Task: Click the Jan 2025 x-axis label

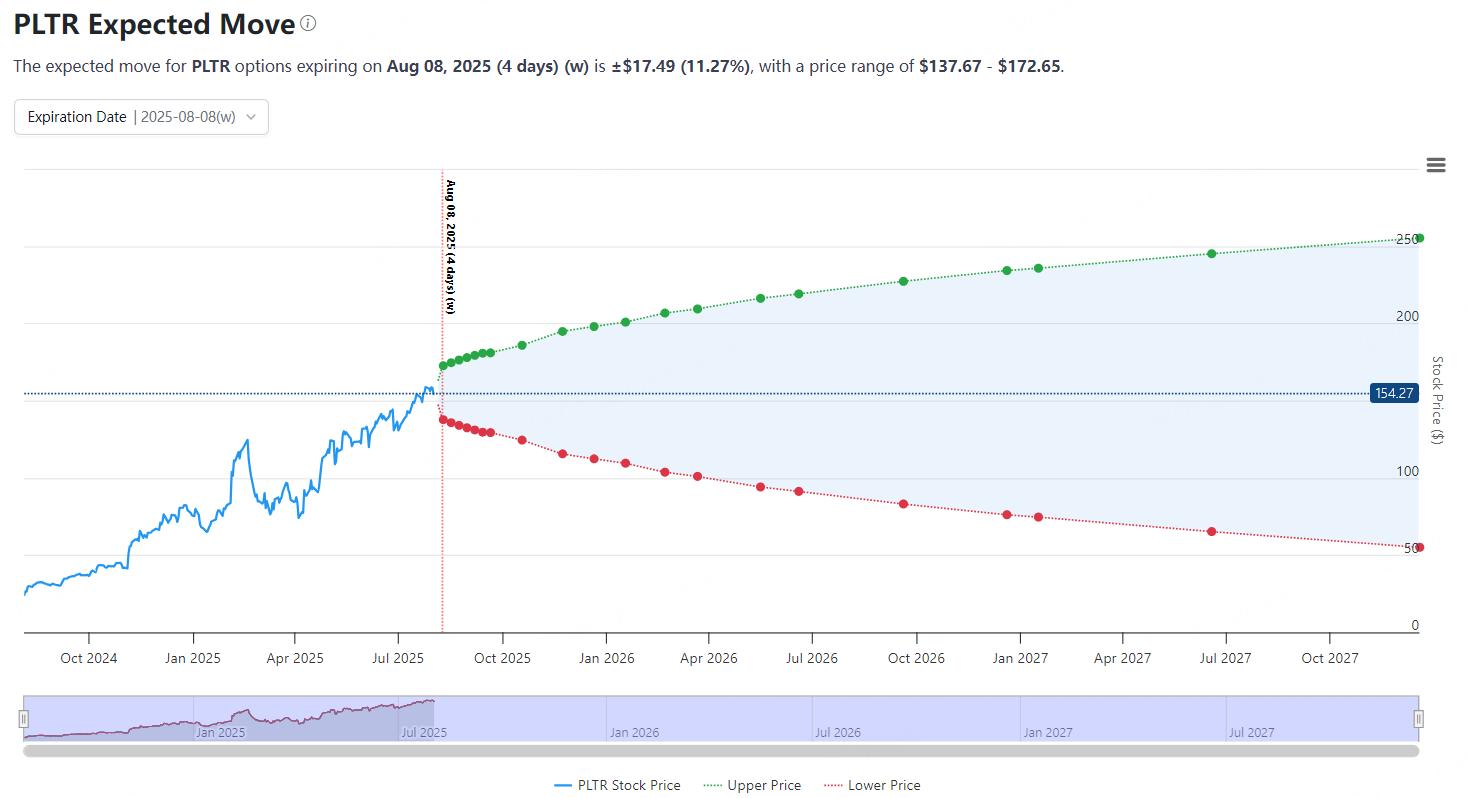Action: [x=192, y=658]
